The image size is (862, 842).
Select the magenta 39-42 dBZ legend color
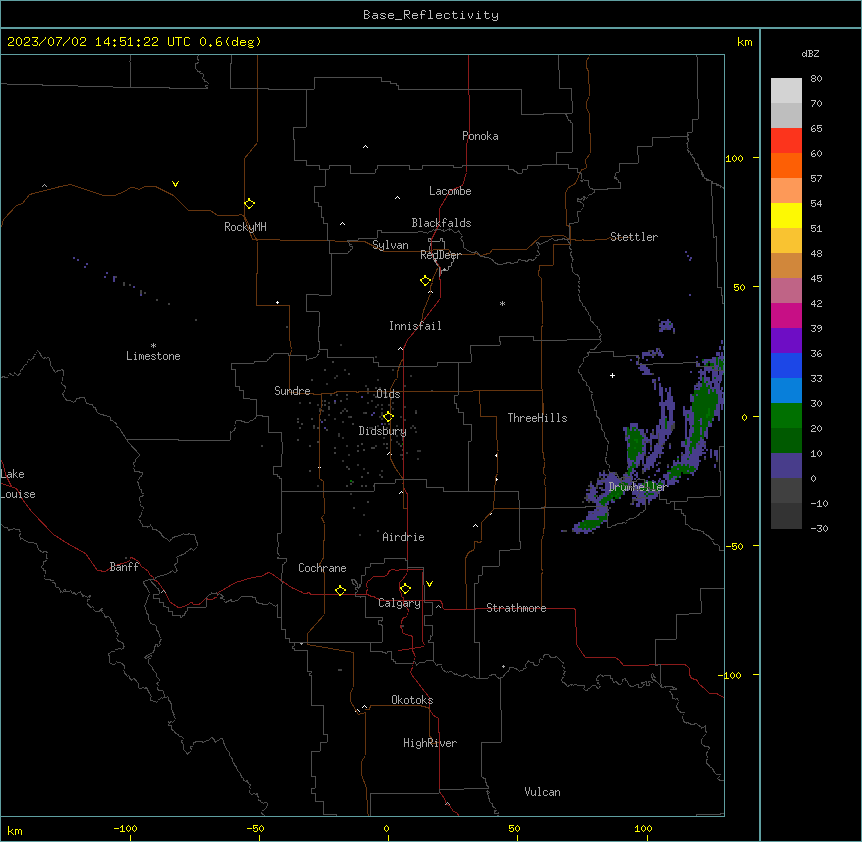(786, 316)
